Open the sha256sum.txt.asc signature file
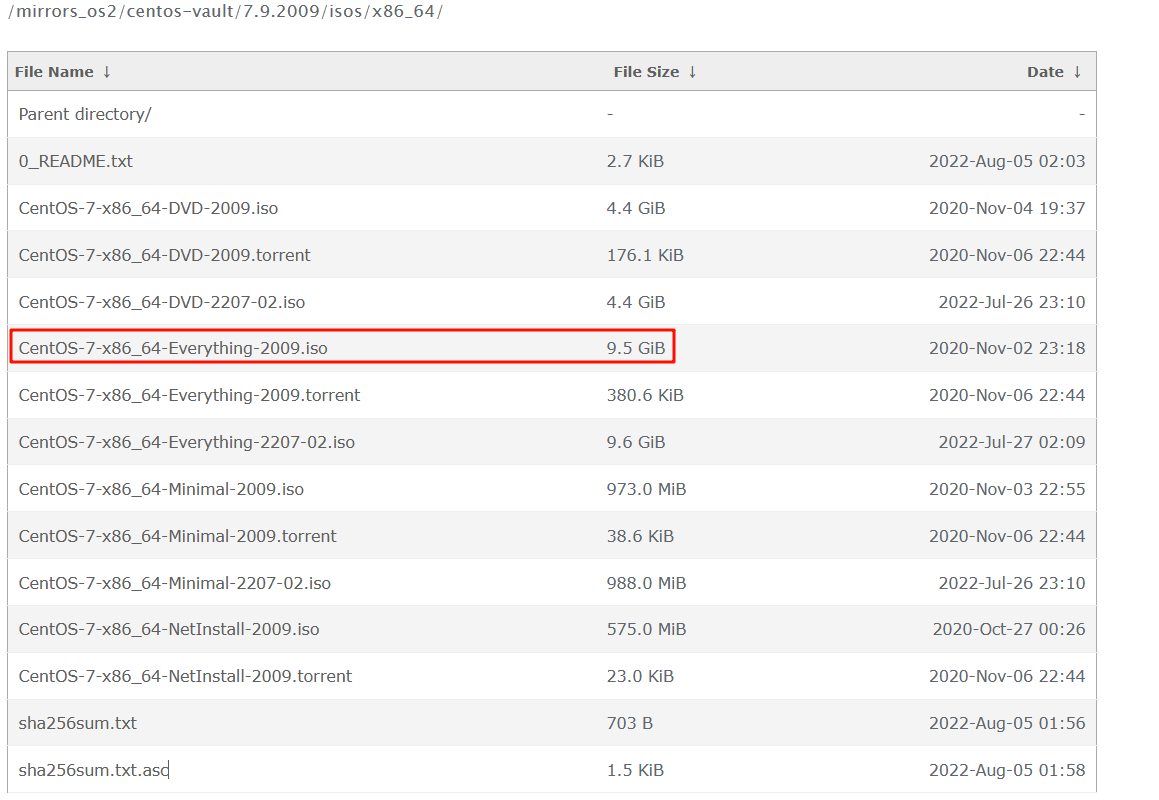1159x800 pixels. pos(94,770)
